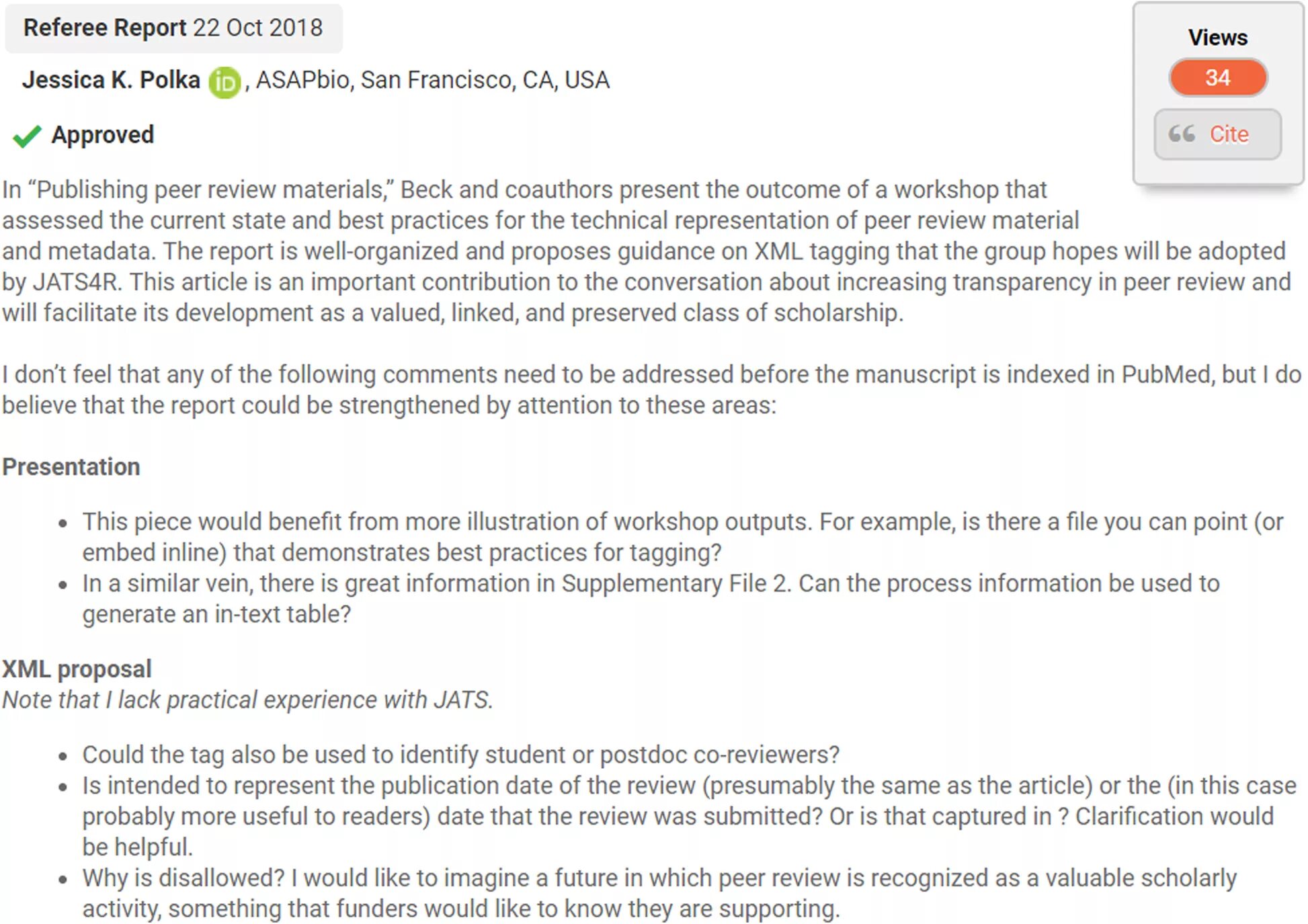Click the 22 Oct 2018 report date
The height and width of the screenshot is (924, 1308).
coord(258,28)
